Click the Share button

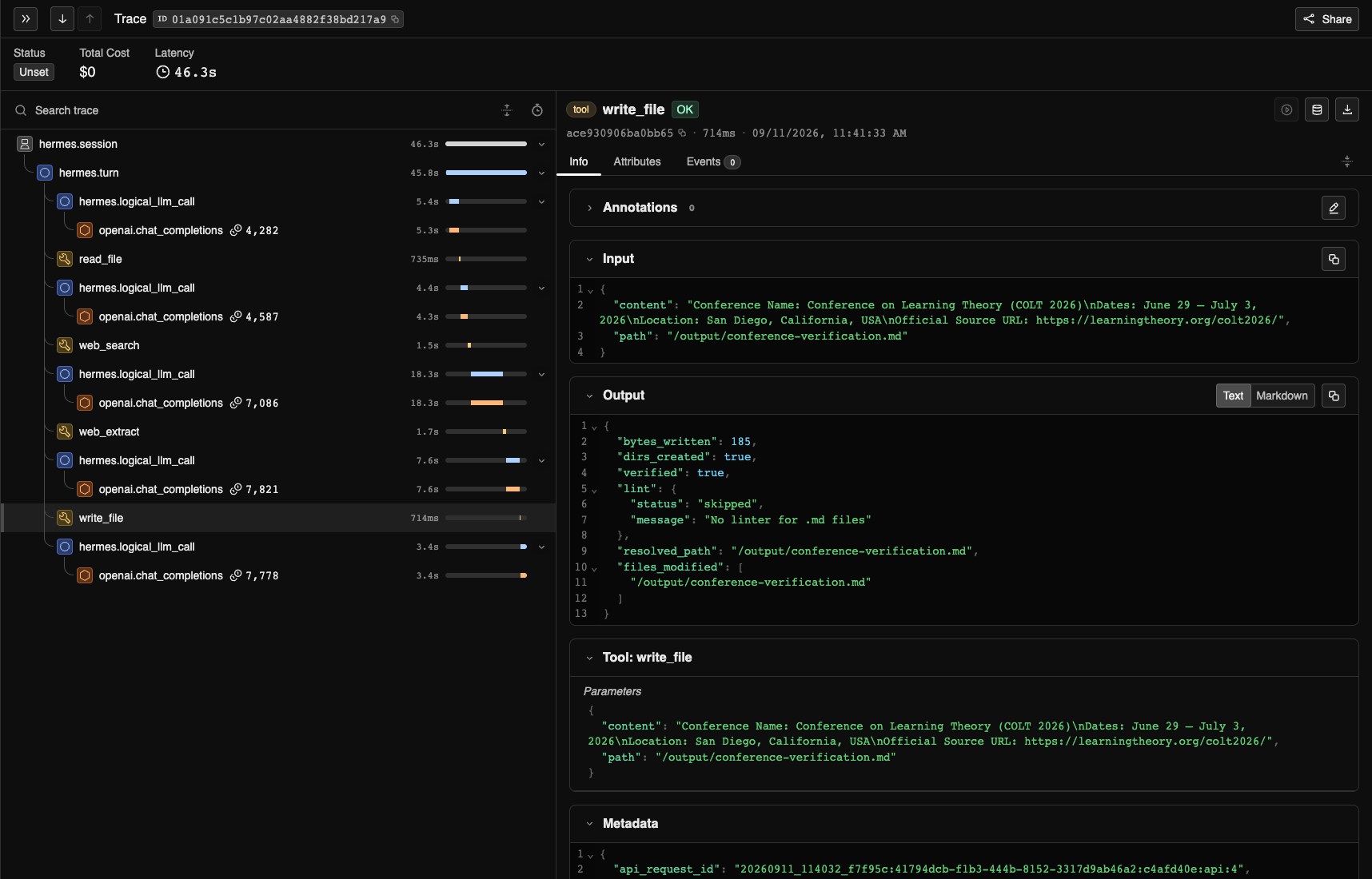point(1327,19)
